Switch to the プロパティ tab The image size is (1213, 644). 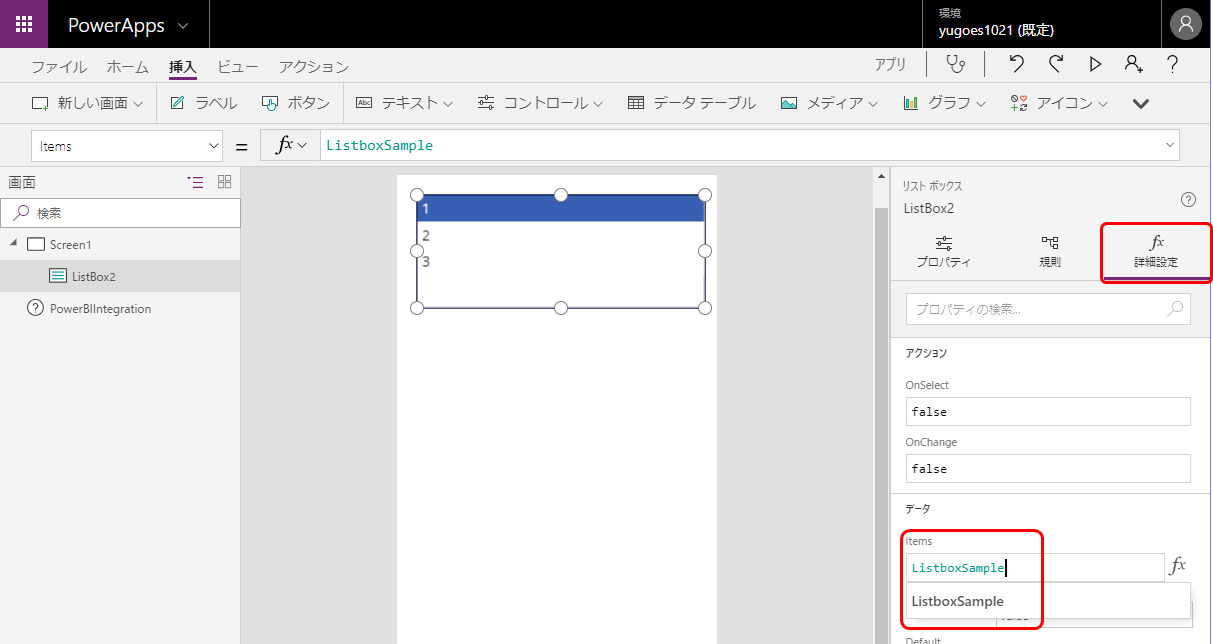[x=941, y=250]
